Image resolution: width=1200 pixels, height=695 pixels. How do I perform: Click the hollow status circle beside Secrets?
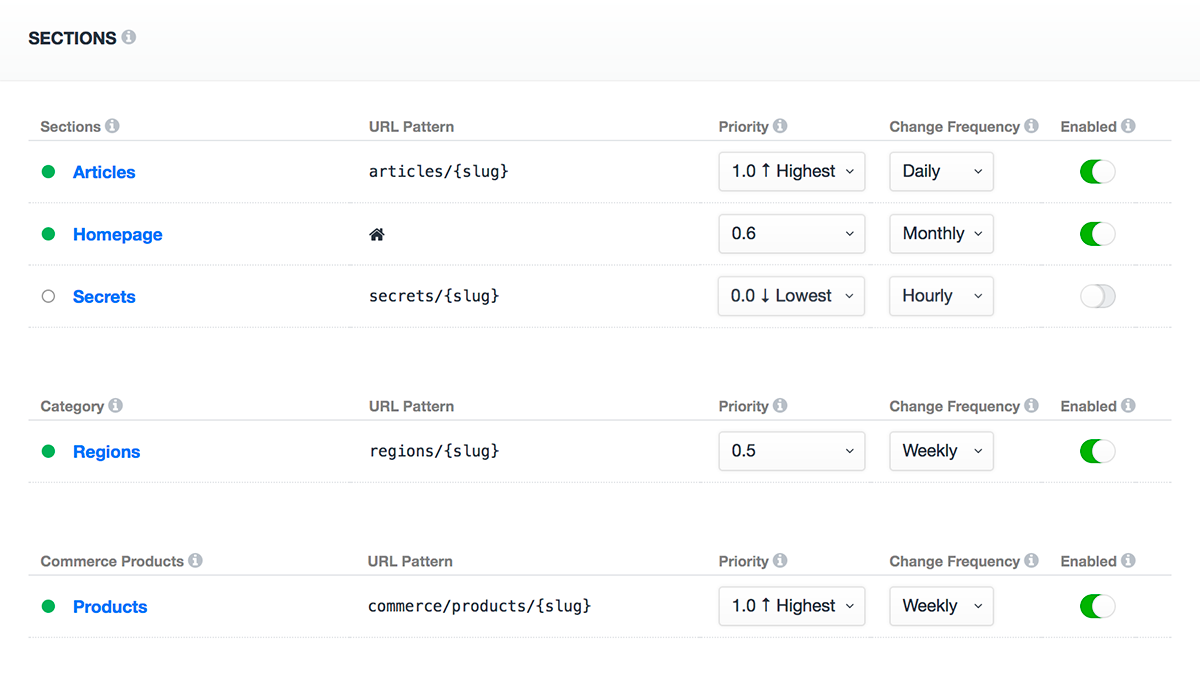48,296
